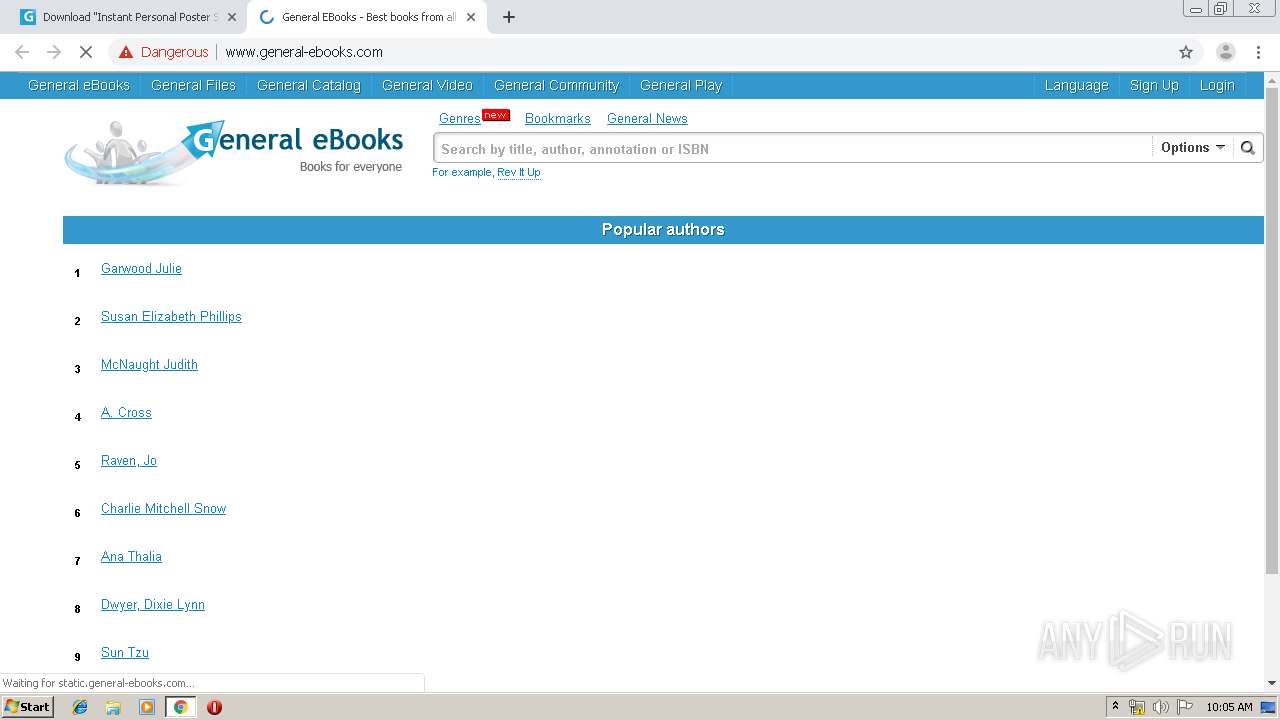This screenshot has height=720, width=1280.
Task: Click the Login link
Action: pyautogui.click(x=1217, y=85)
